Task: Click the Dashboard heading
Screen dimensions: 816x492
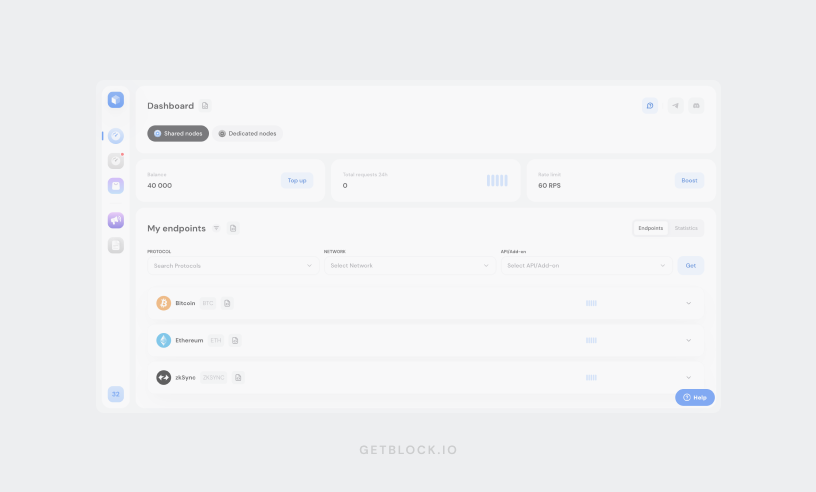Action: coord(170,106)
